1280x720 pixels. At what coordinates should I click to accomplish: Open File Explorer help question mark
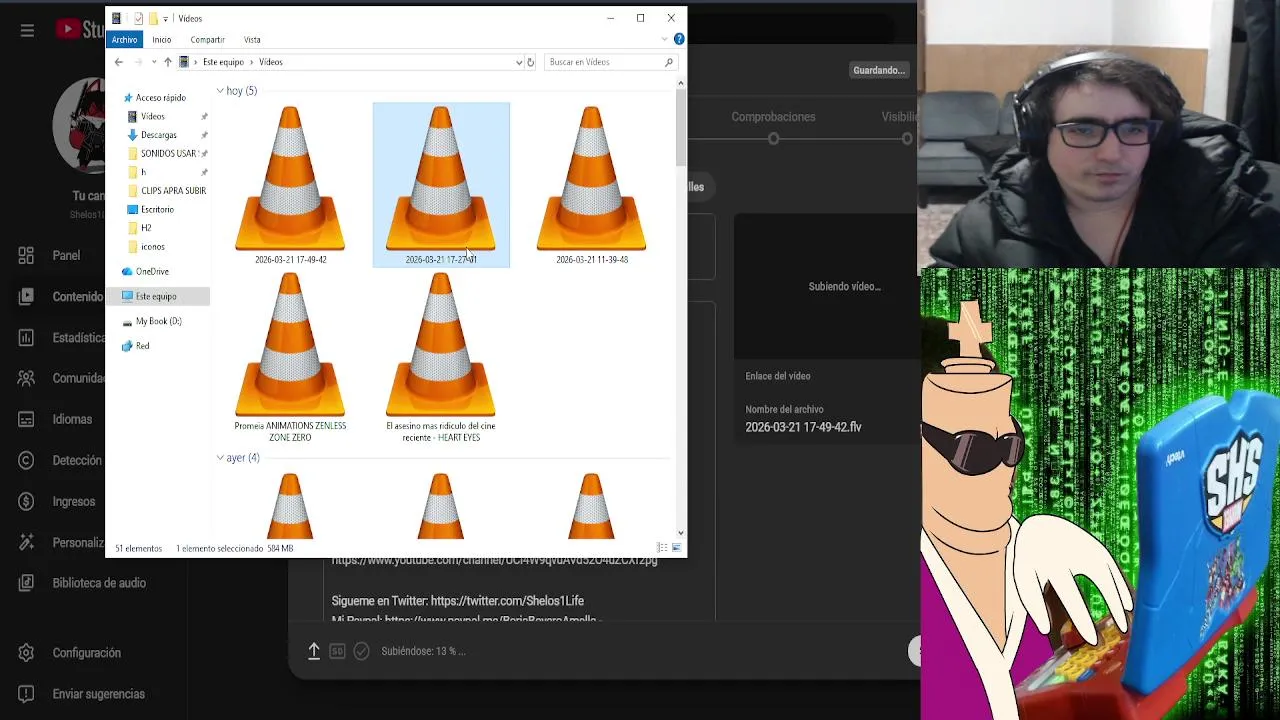pyautogui.click(x=679, y=39)
